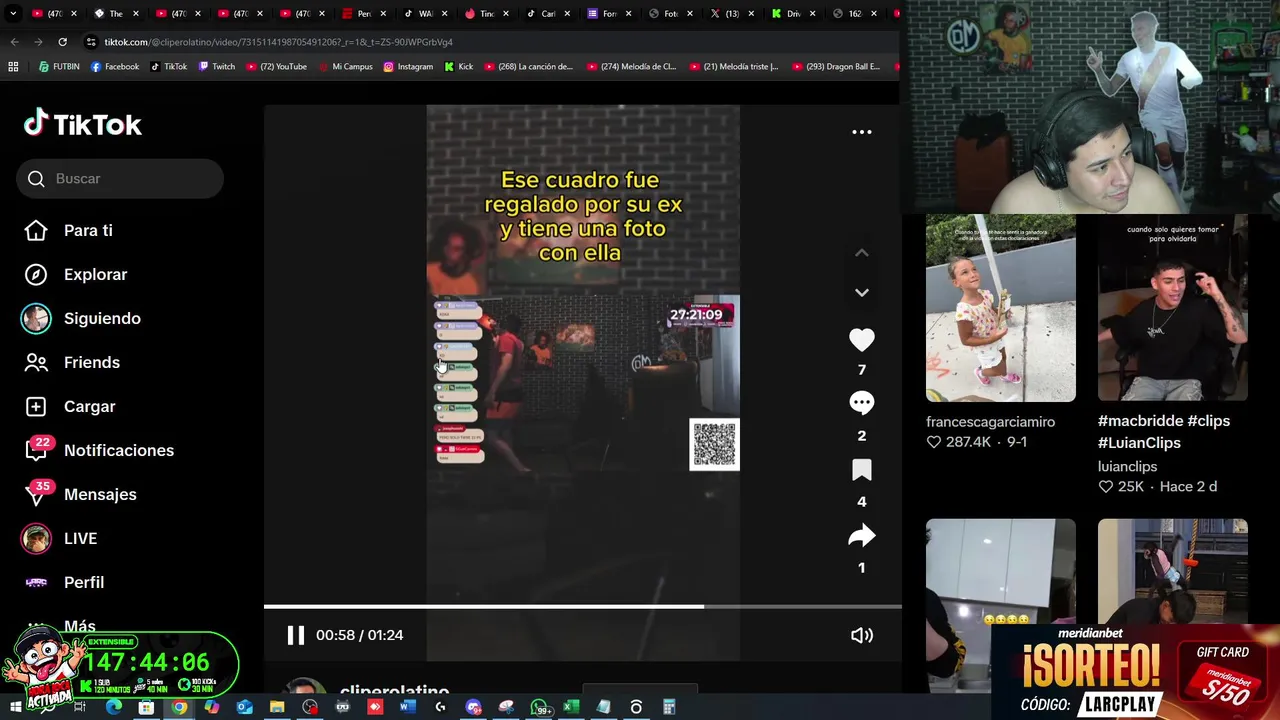
Task: Open the (72) YouTube bookmark
Action: [x=276, y=67]
